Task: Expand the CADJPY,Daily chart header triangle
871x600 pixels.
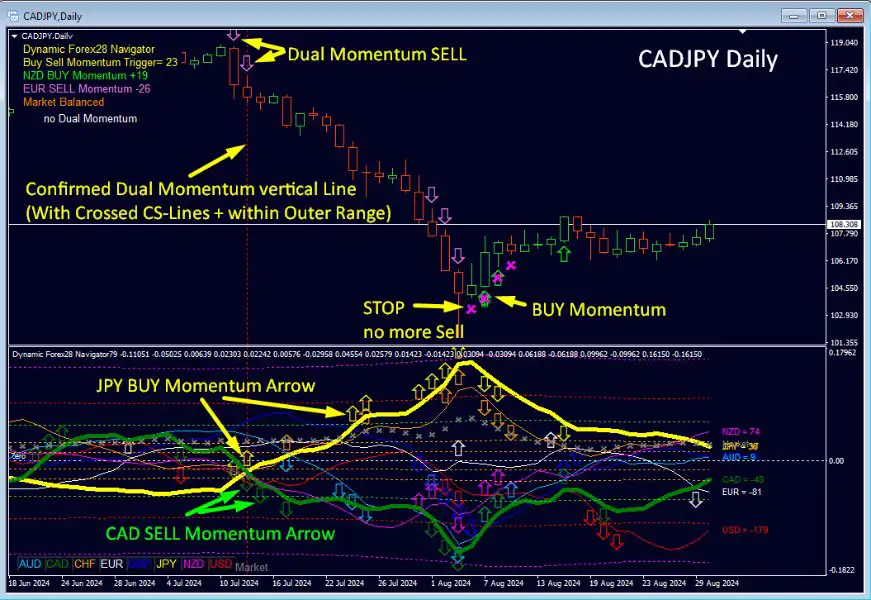Action: pos(13,35)
